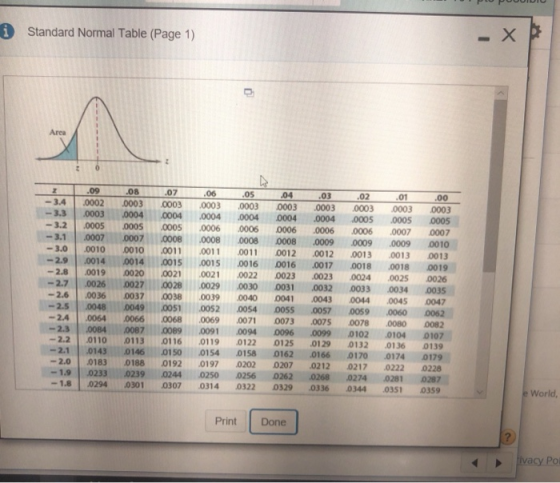This screenshot has height=483, width=560.
Task: Click value .0035 in row -2.7
Action: pos(436,290)
